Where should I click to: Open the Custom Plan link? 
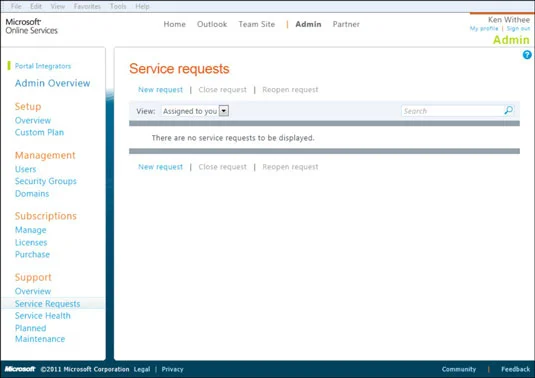(39, 132)
